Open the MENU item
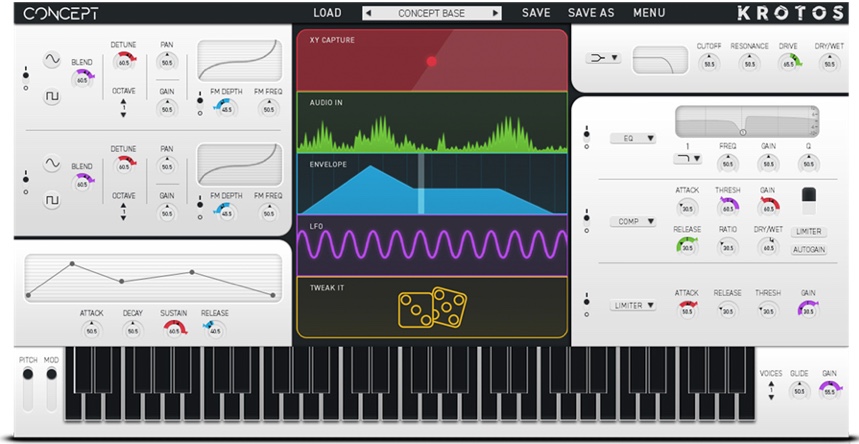Image resolution: width=859 pixels, height=444 pixels. [649, 13]
